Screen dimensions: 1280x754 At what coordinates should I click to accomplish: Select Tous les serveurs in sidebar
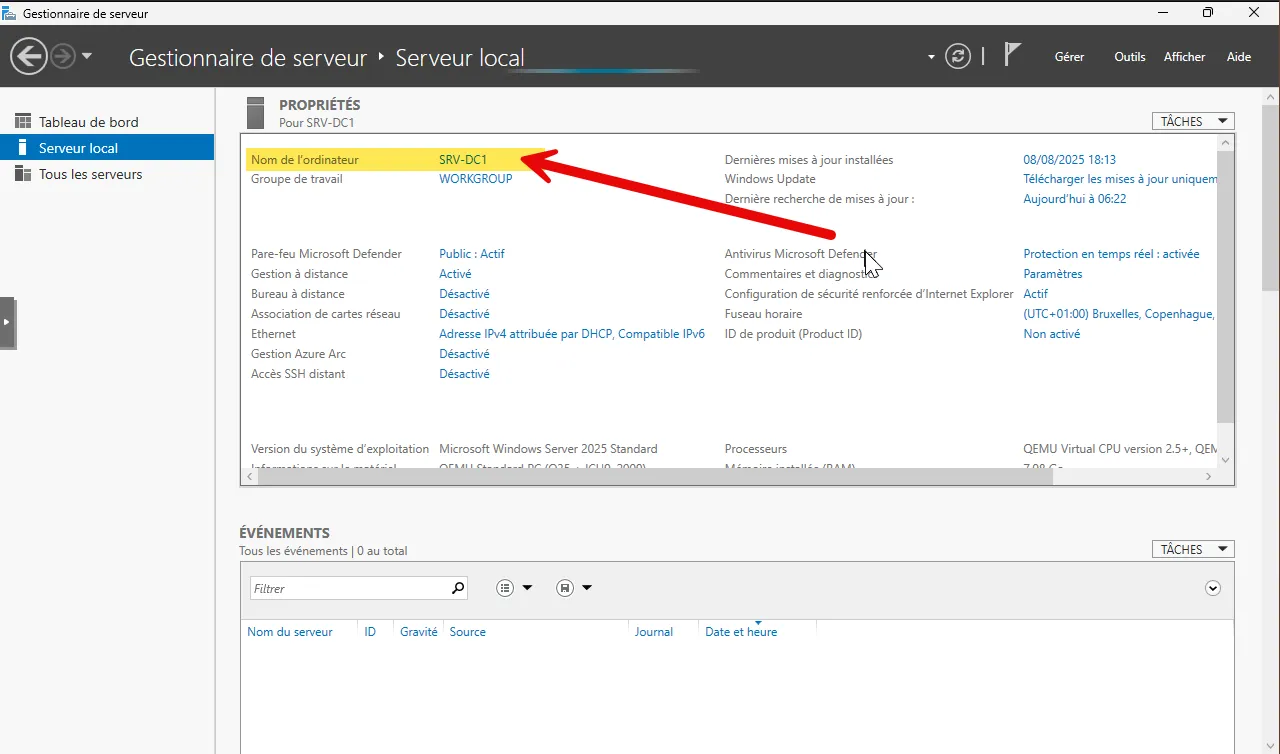[90, 174]
